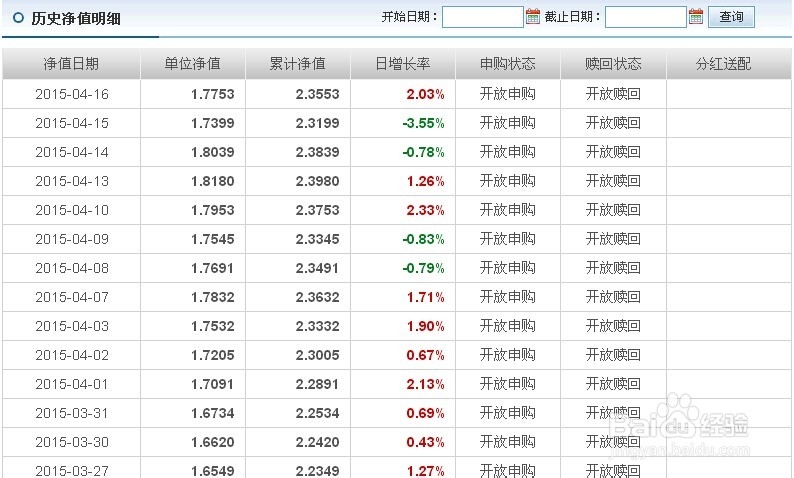Click unit net value 1.7545
The width and height of the screenshot is (794, 478).
[x=213, y=239]
